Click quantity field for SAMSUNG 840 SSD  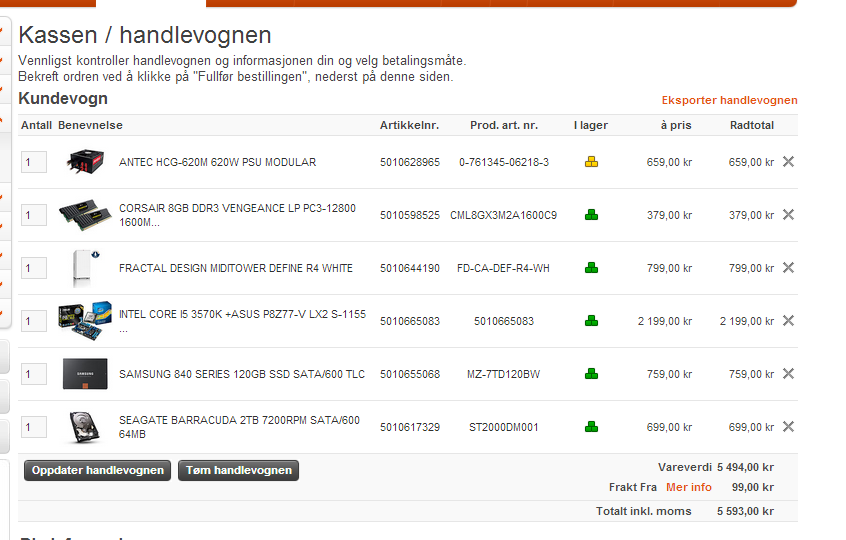click(x=33, y=374)
